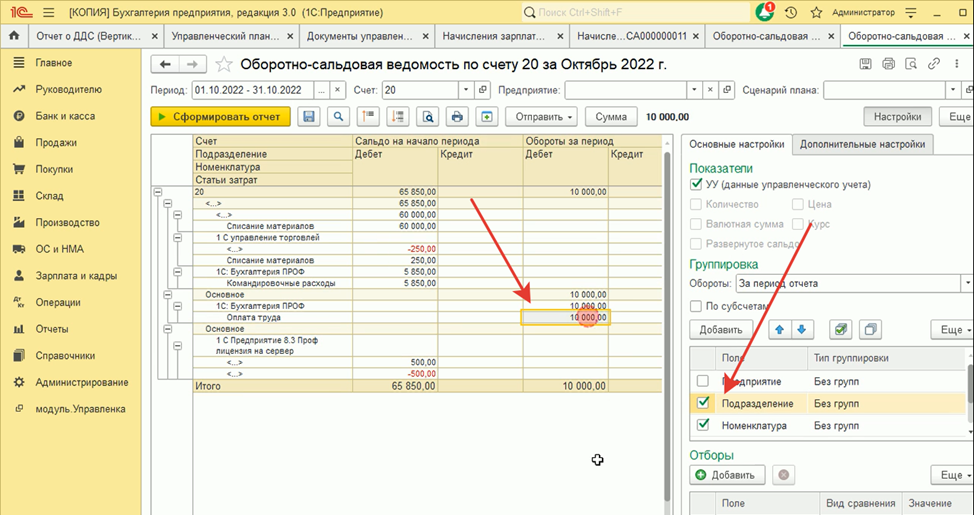Go to the home page tab
Screen dimensions: 974x515
point(14,36)
